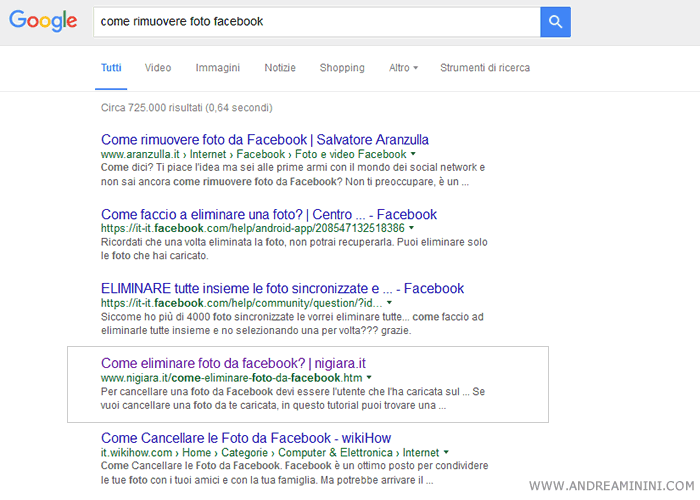Click the 'Computer & Elettronica' breadcrumb text
The width and height of the screenshot is (700, 500).
click(335, 453)
